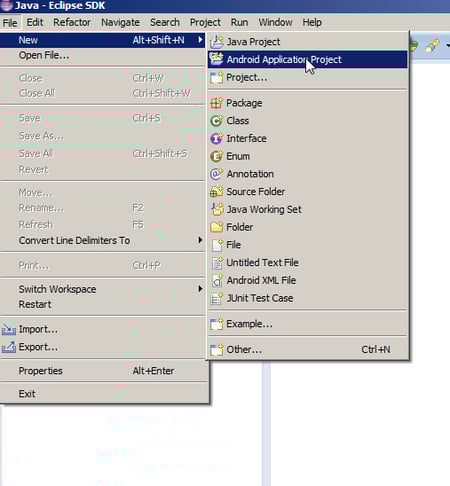Click the Java Working Set icon

click(x=217, y=209)
